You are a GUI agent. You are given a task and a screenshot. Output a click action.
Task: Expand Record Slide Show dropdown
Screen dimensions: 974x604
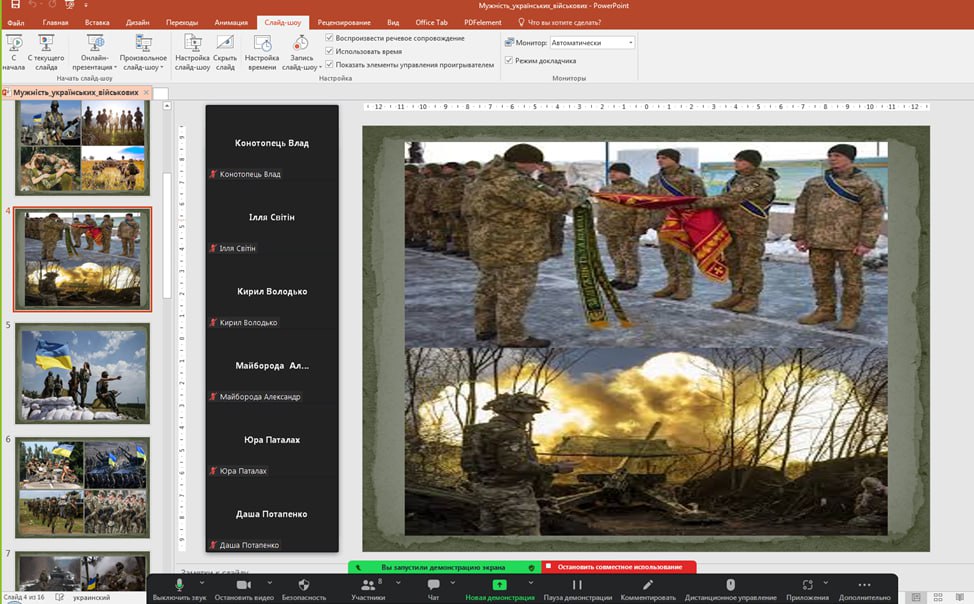(x=320, y=68)
